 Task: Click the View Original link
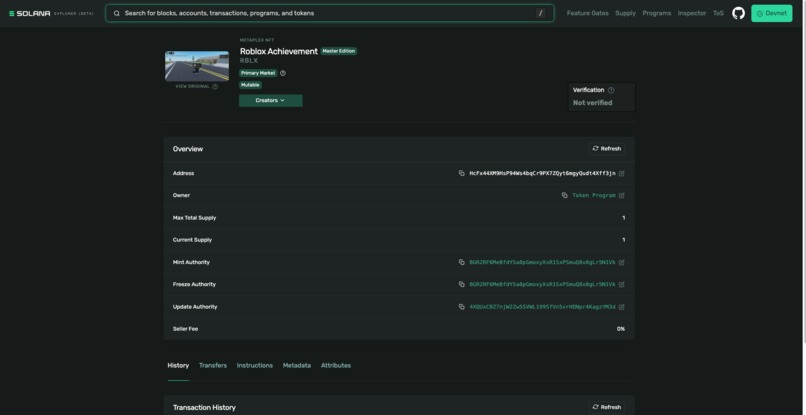point(193,86)
